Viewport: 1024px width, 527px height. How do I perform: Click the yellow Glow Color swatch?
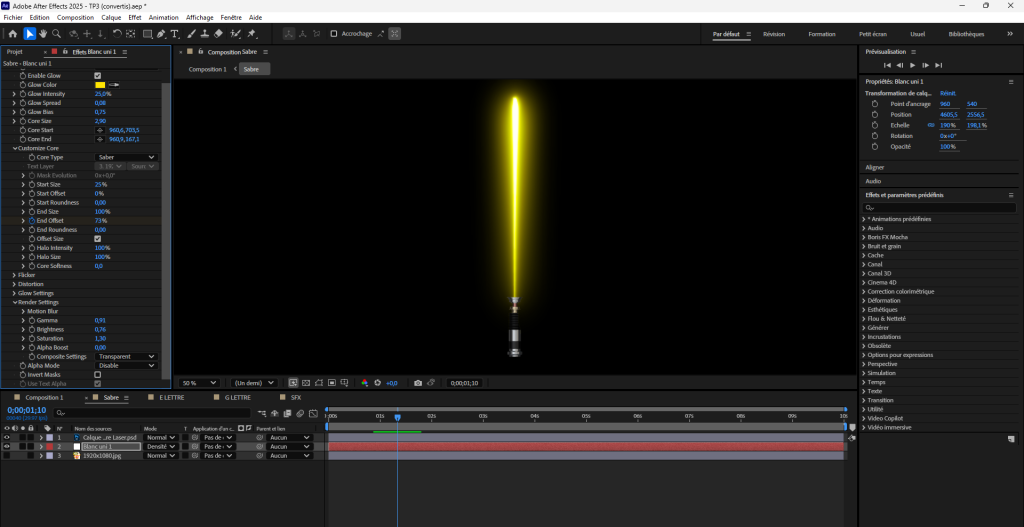100,85
